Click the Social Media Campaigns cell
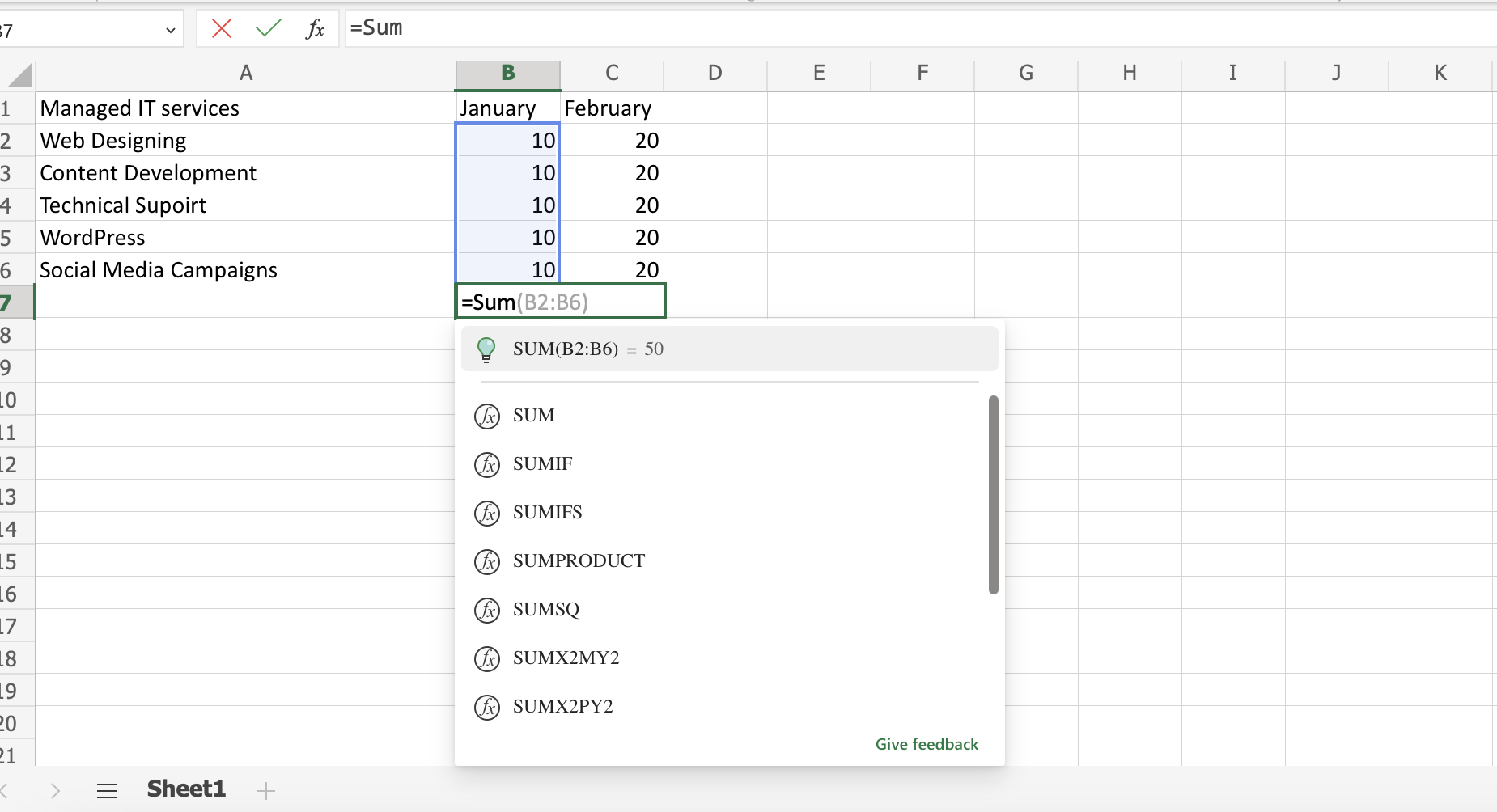 (x=246, y=269)
